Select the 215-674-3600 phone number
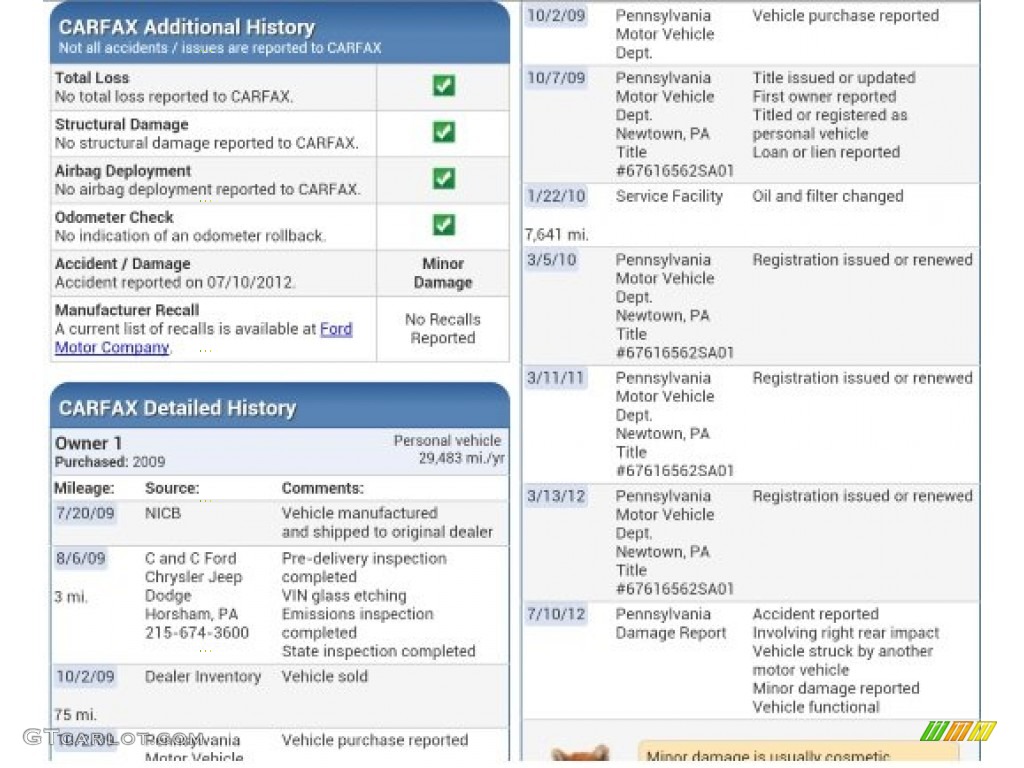This screenshot has width=1024, height=768. point(197,633)
